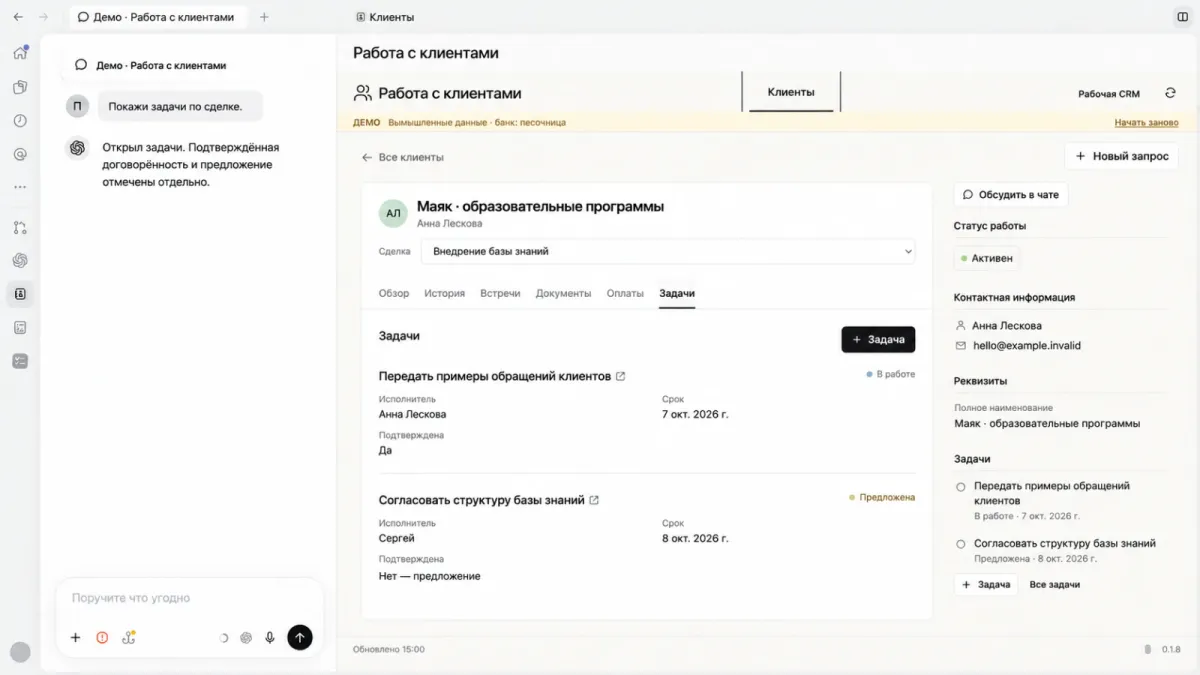The image size is (1200, 675).
Task: Click the black + Задача button
Action: point(878,339)
